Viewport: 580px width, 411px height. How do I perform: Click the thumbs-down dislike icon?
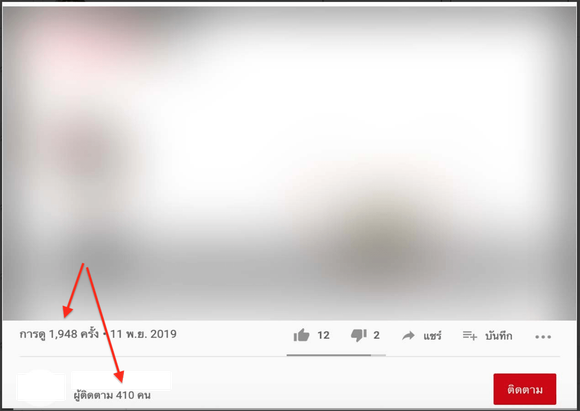tap(358, 335)
